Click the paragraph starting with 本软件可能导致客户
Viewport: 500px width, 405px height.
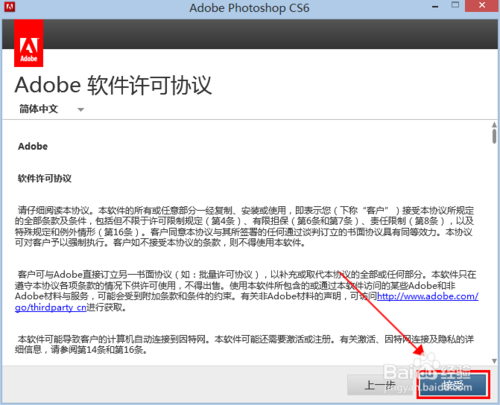245,344
